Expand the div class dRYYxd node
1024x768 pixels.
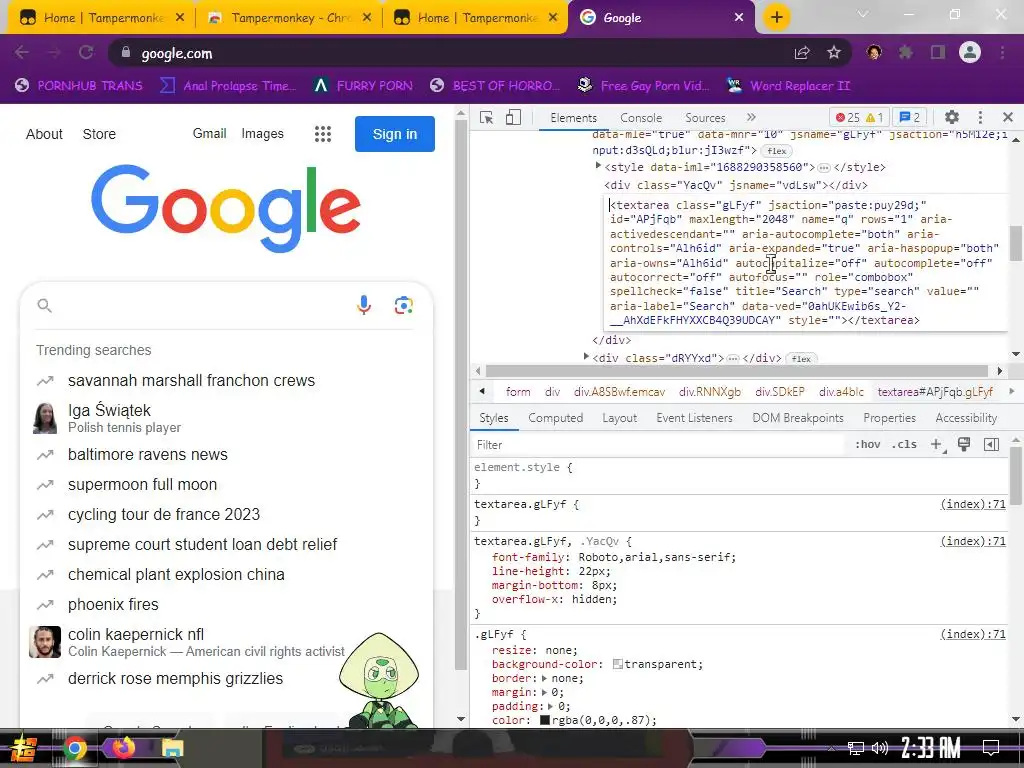(586, 357)
